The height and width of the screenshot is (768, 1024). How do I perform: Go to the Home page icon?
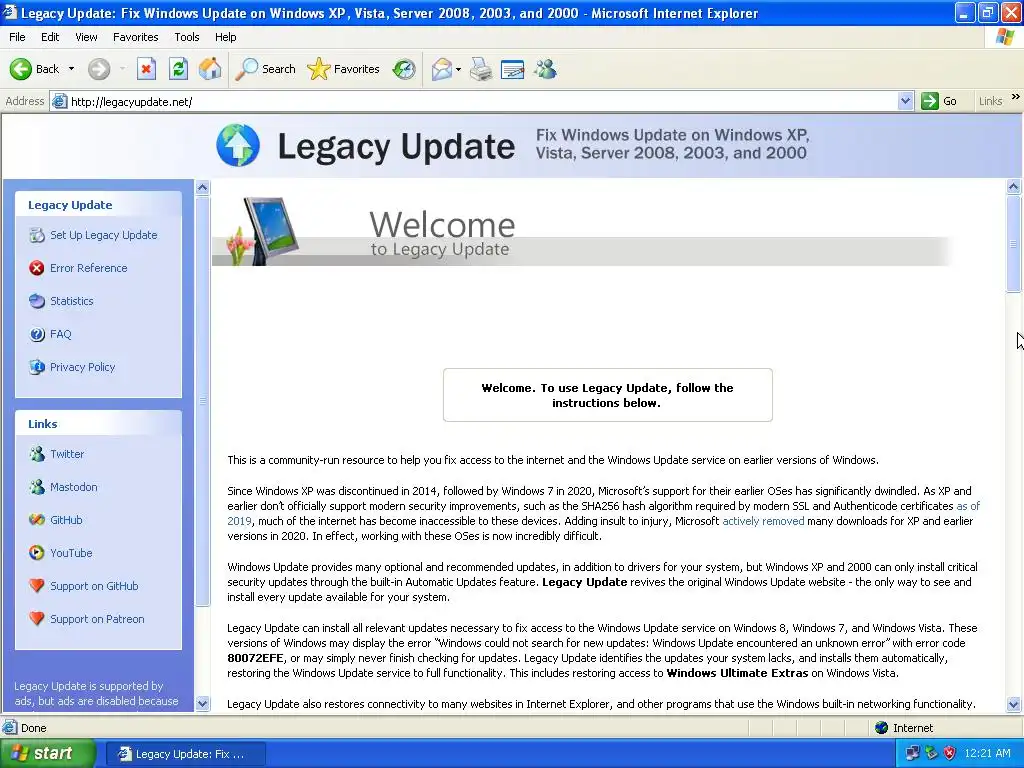210,69
